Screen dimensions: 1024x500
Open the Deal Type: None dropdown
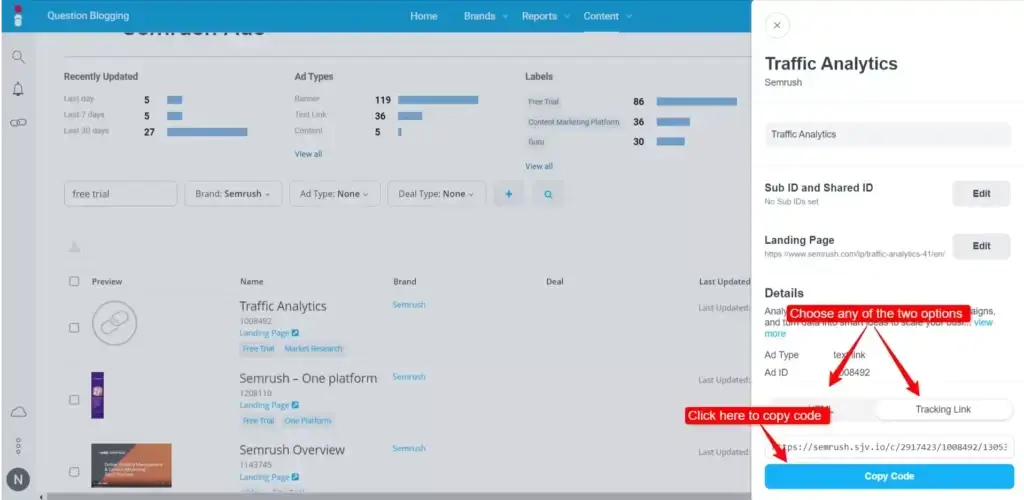(x=437, y=194)
